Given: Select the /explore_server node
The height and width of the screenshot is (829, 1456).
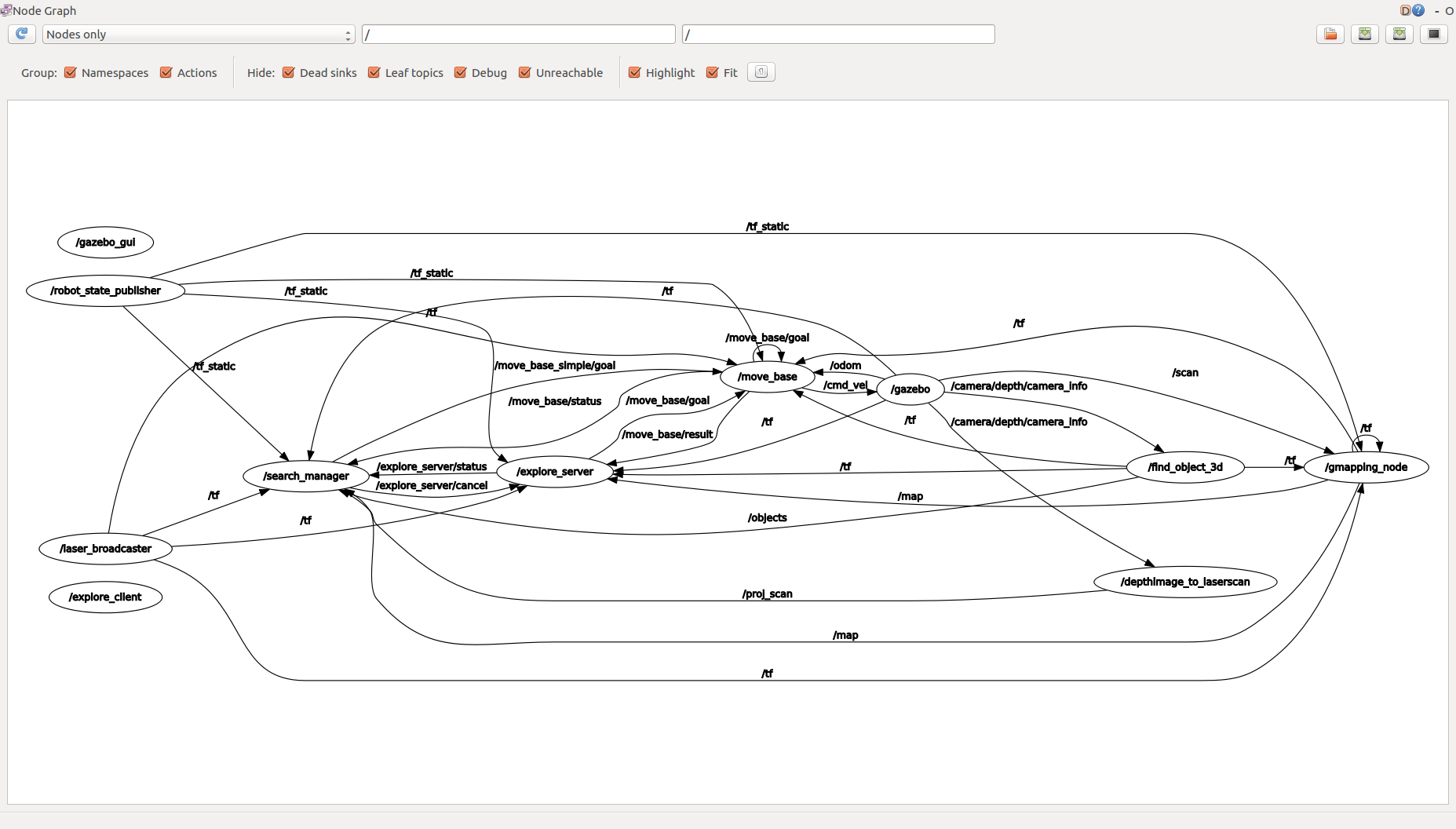Looking at the screenshot, I should pos(555,471).
